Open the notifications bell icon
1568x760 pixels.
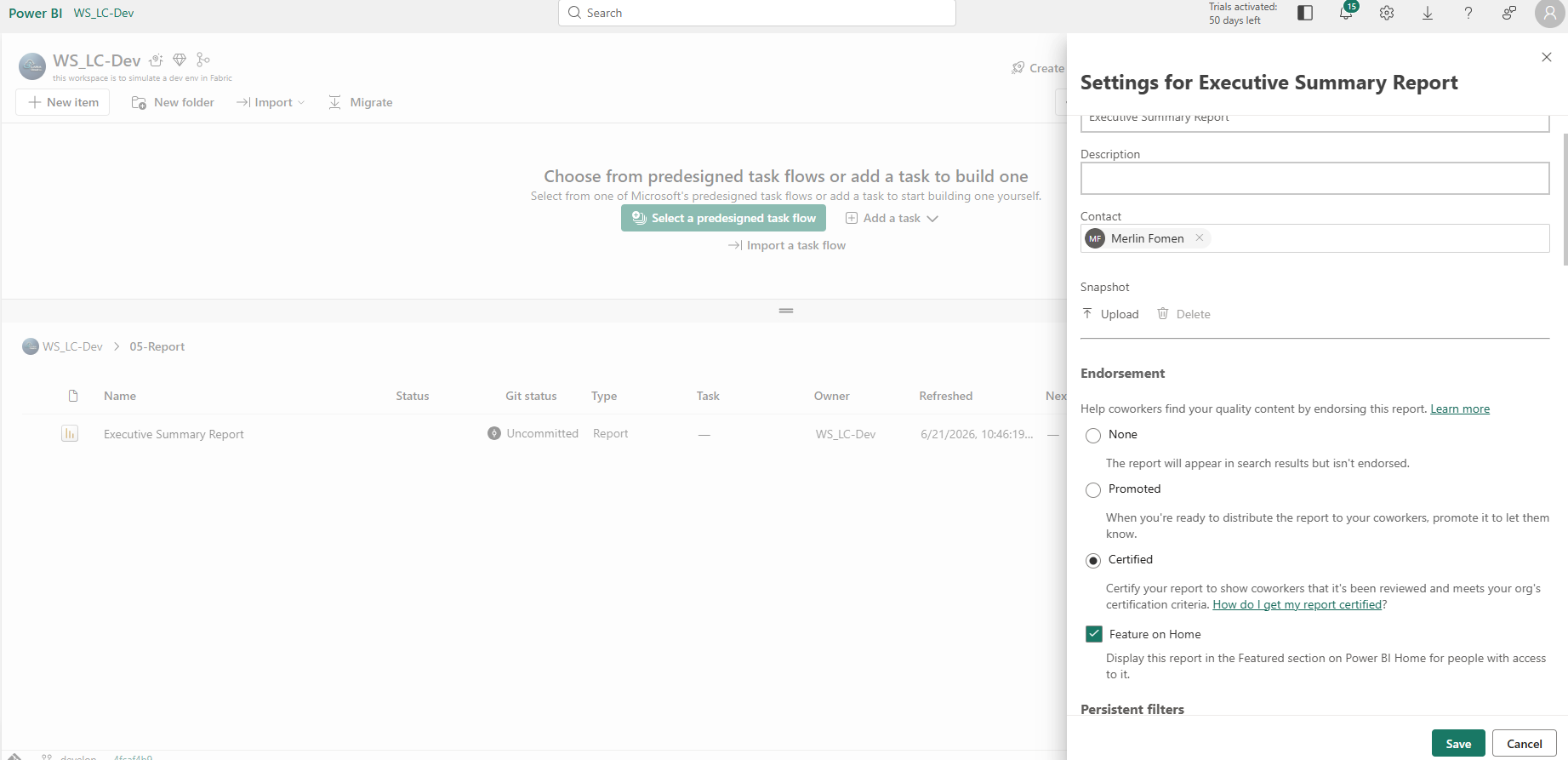(1346, 13)
